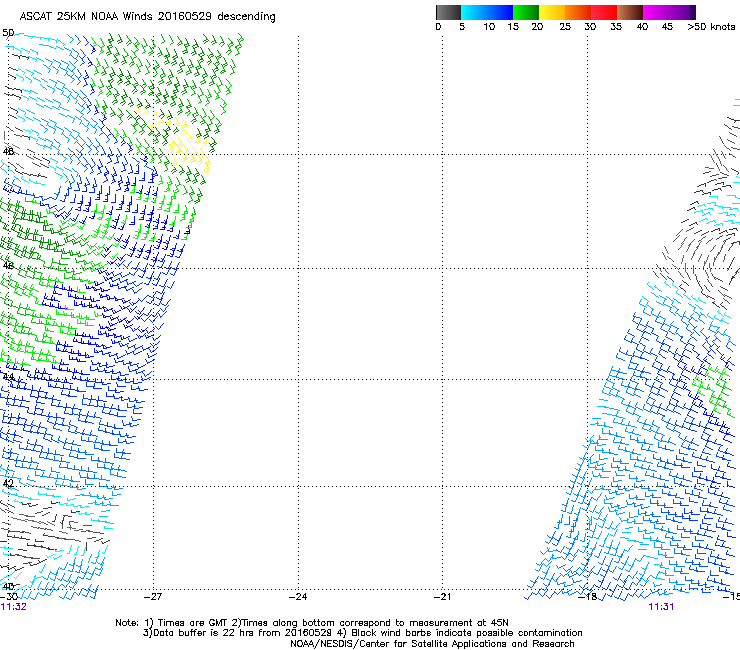Screen dimensions: 740x650
Task: Click the '44' latitude label on the left axis
Action: [x=8, y=377]
